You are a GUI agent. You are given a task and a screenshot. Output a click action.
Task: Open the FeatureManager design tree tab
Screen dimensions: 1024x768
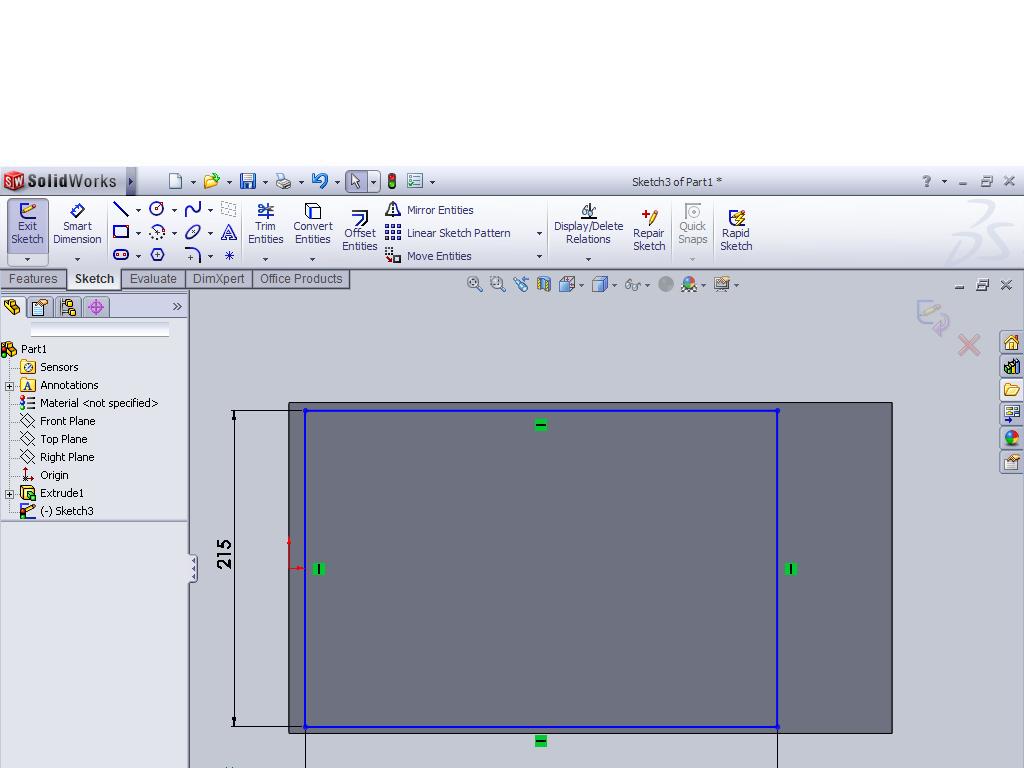(x=12, y=307)
